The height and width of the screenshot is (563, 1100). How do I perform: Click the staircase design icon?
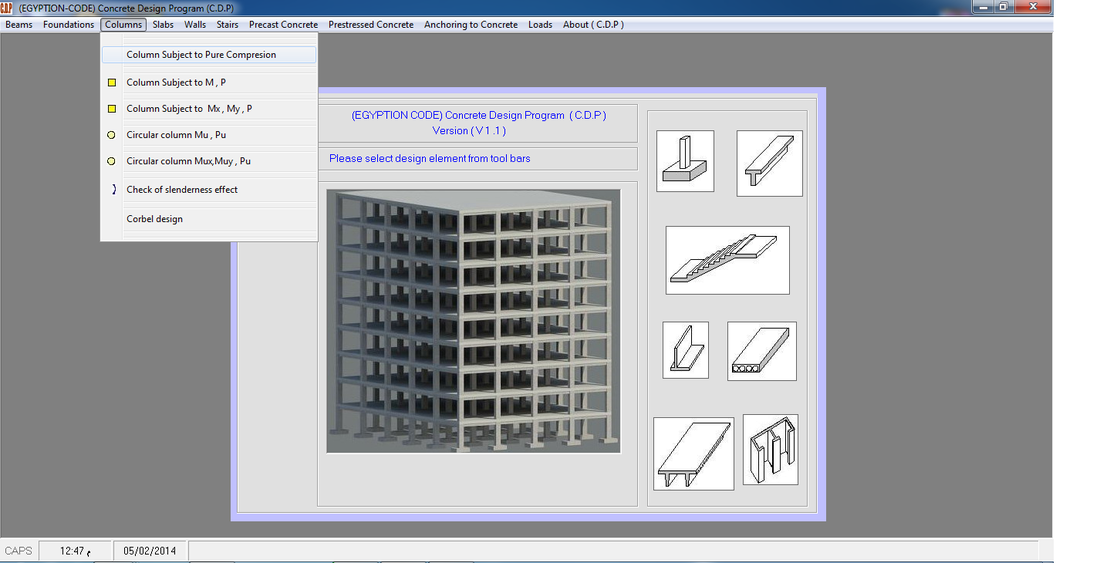tap(727, 260)
